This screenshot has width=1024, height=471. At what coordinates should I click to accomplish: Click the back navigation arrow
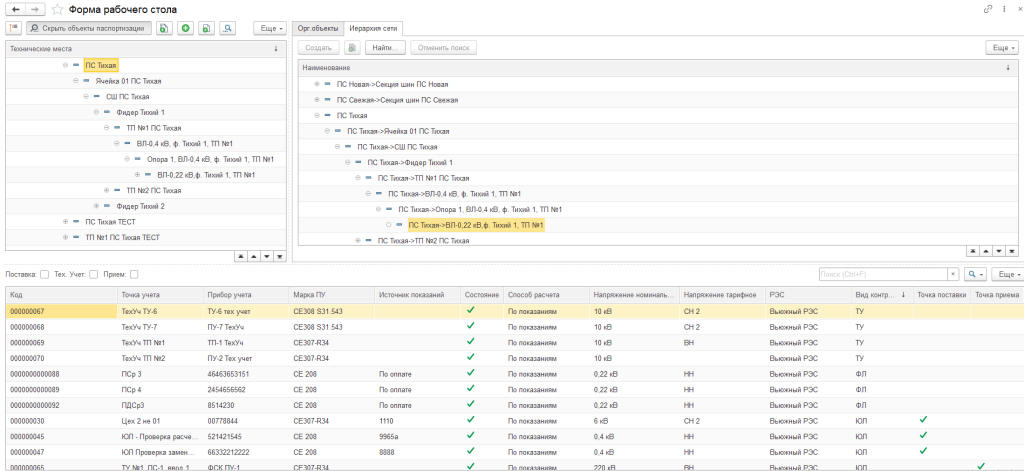14,9
